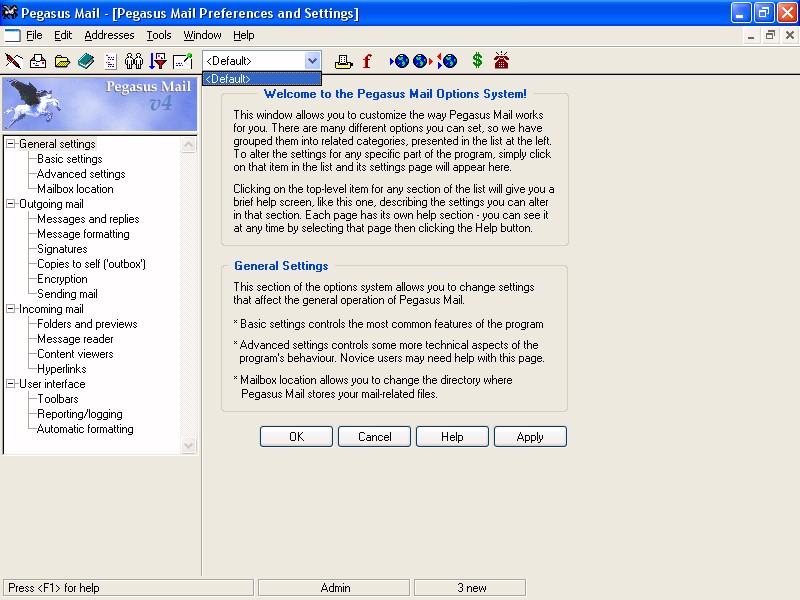Click the tree scrollbar up arrow

(188, 145)
